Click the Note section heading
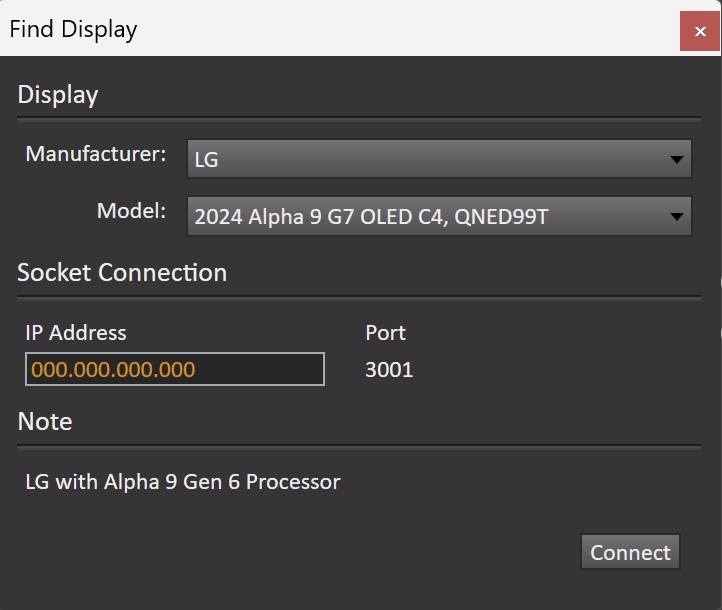 [x=45, y=421]
